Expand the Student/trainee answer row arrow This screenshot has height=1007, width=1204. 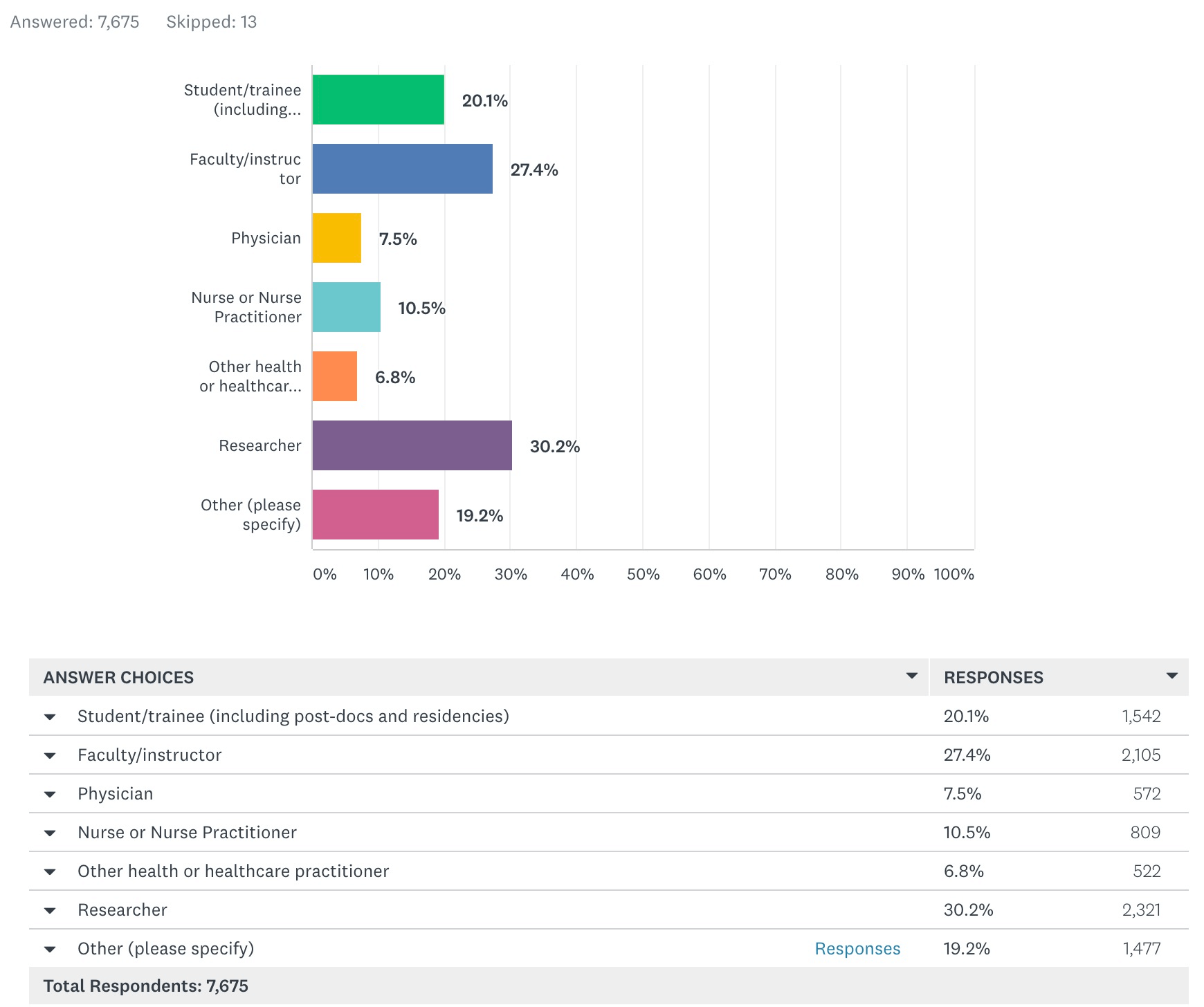click(50, 717)
